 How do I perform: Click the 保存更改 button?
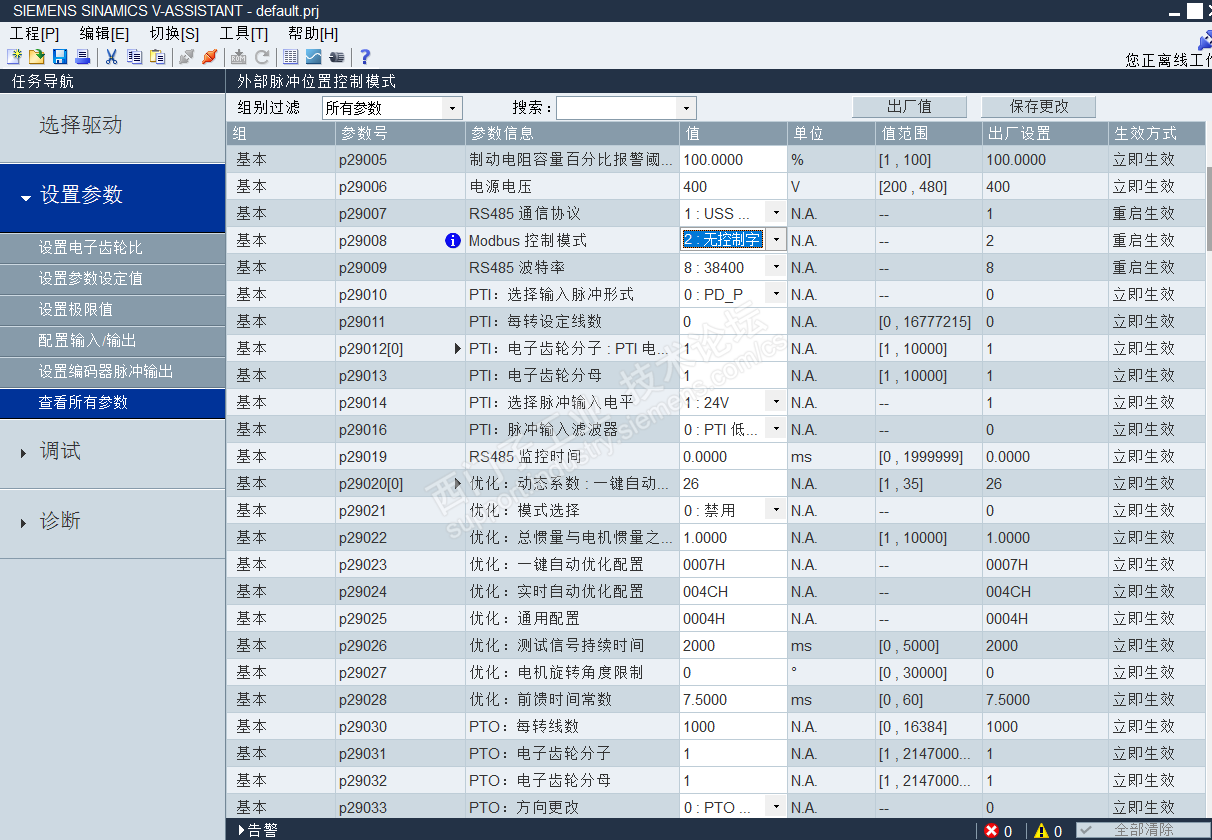tap(1039, 106)
